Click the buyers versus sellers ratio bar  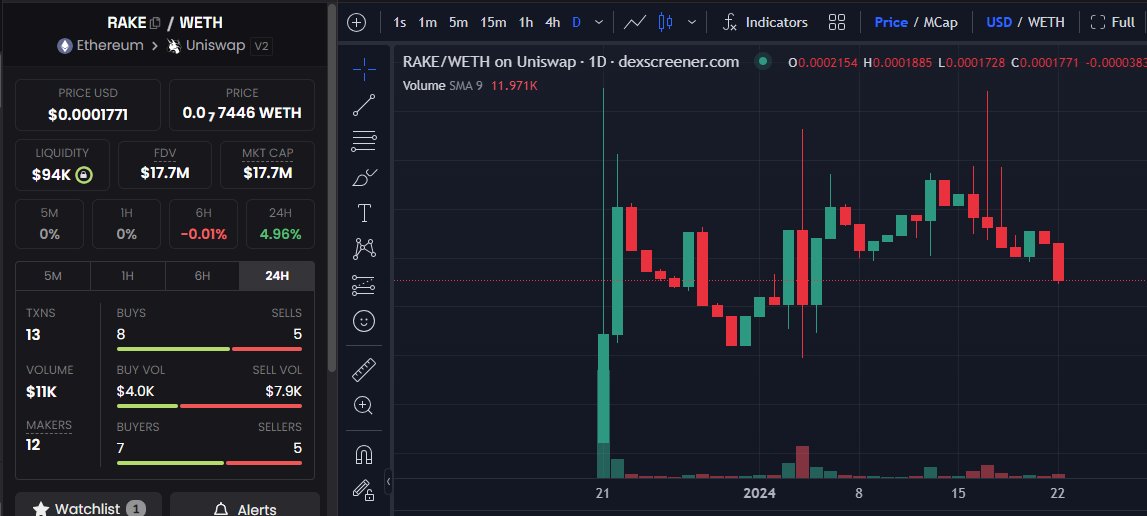pos(209,463)
